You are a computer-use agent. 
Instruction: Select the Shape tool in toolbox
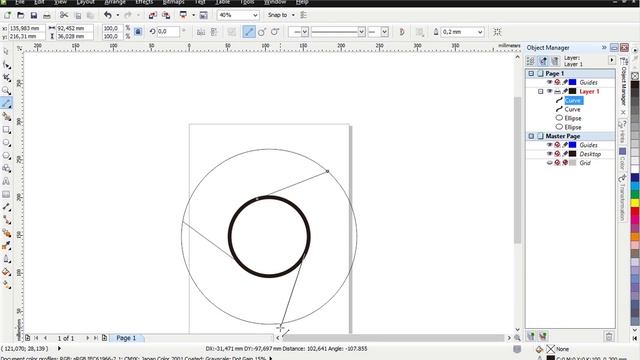(6, 64)
